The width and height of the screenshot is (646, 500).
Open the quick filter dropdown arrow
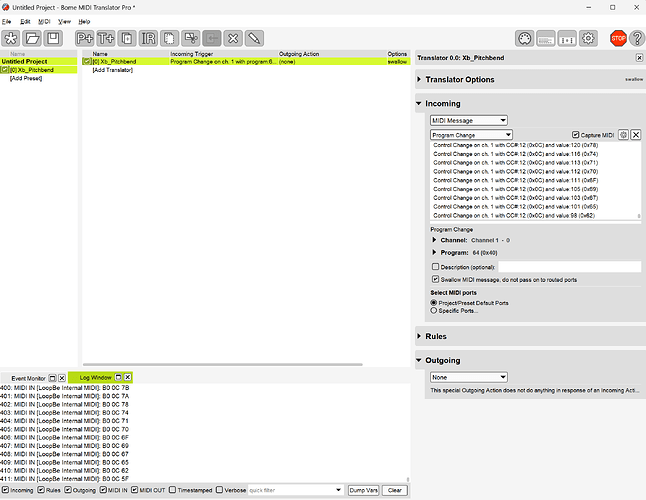(x=338, y=490)
